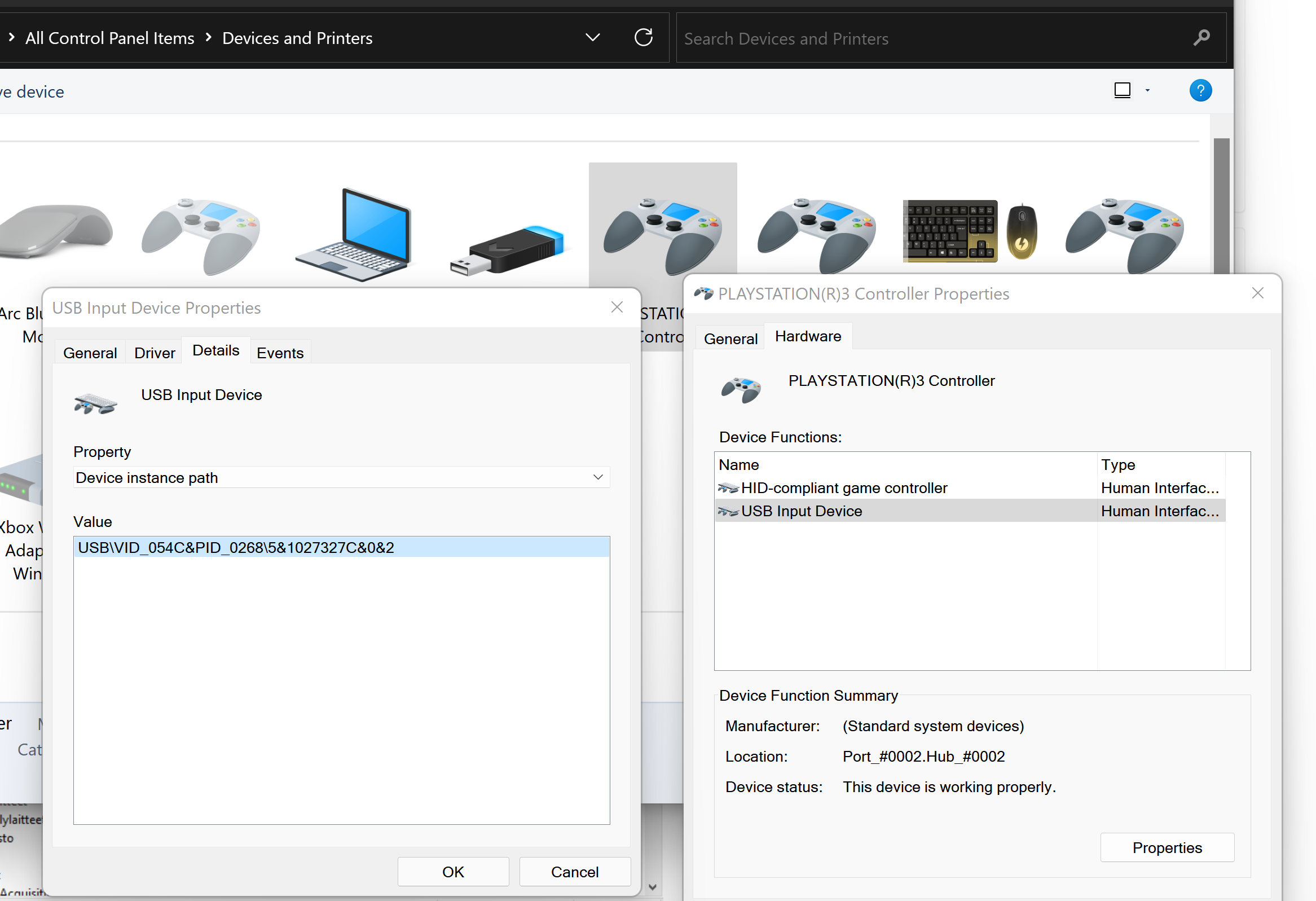Click Devices and Printers breadcrumb
This screenshot has width=1316, height=901.
[297, 38]
